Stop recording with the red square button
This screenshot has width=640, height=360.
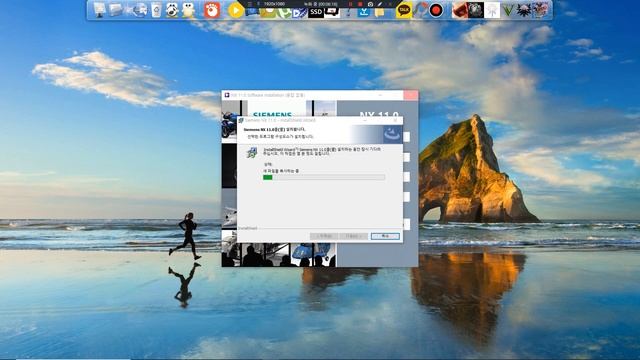360,4
